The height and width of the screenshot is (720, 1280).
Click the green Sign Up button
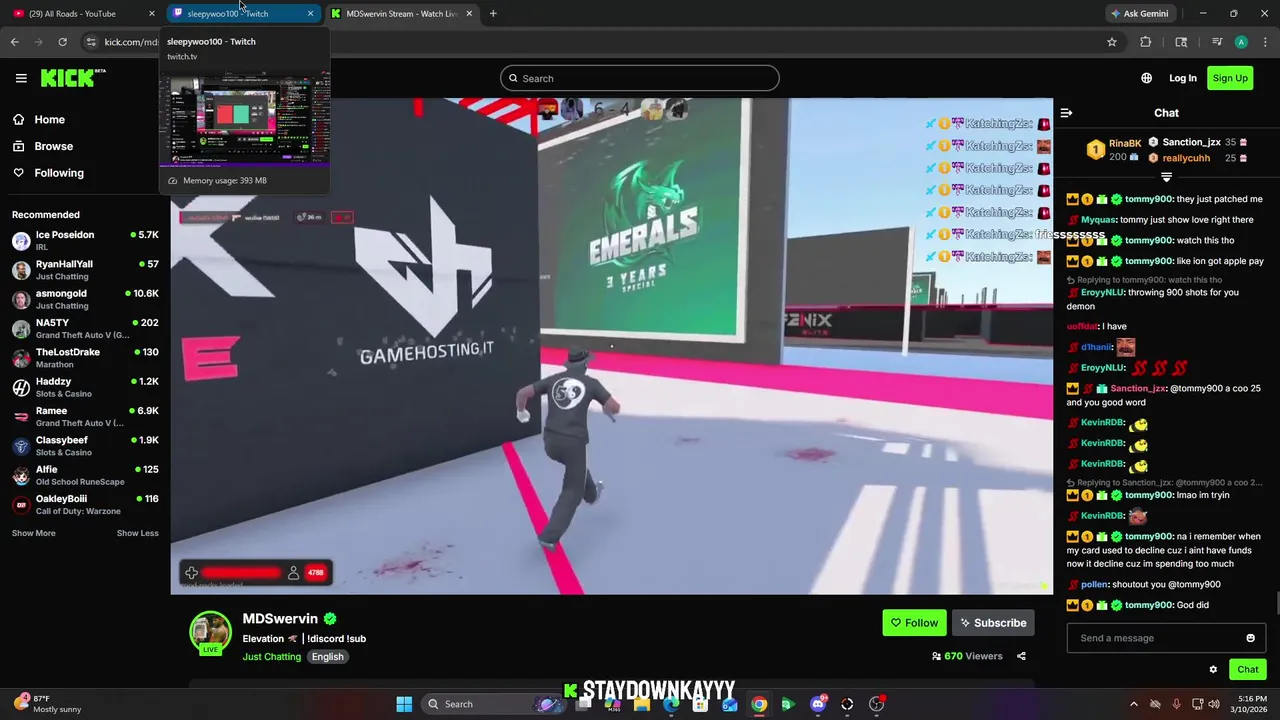tap(1230, 78)
